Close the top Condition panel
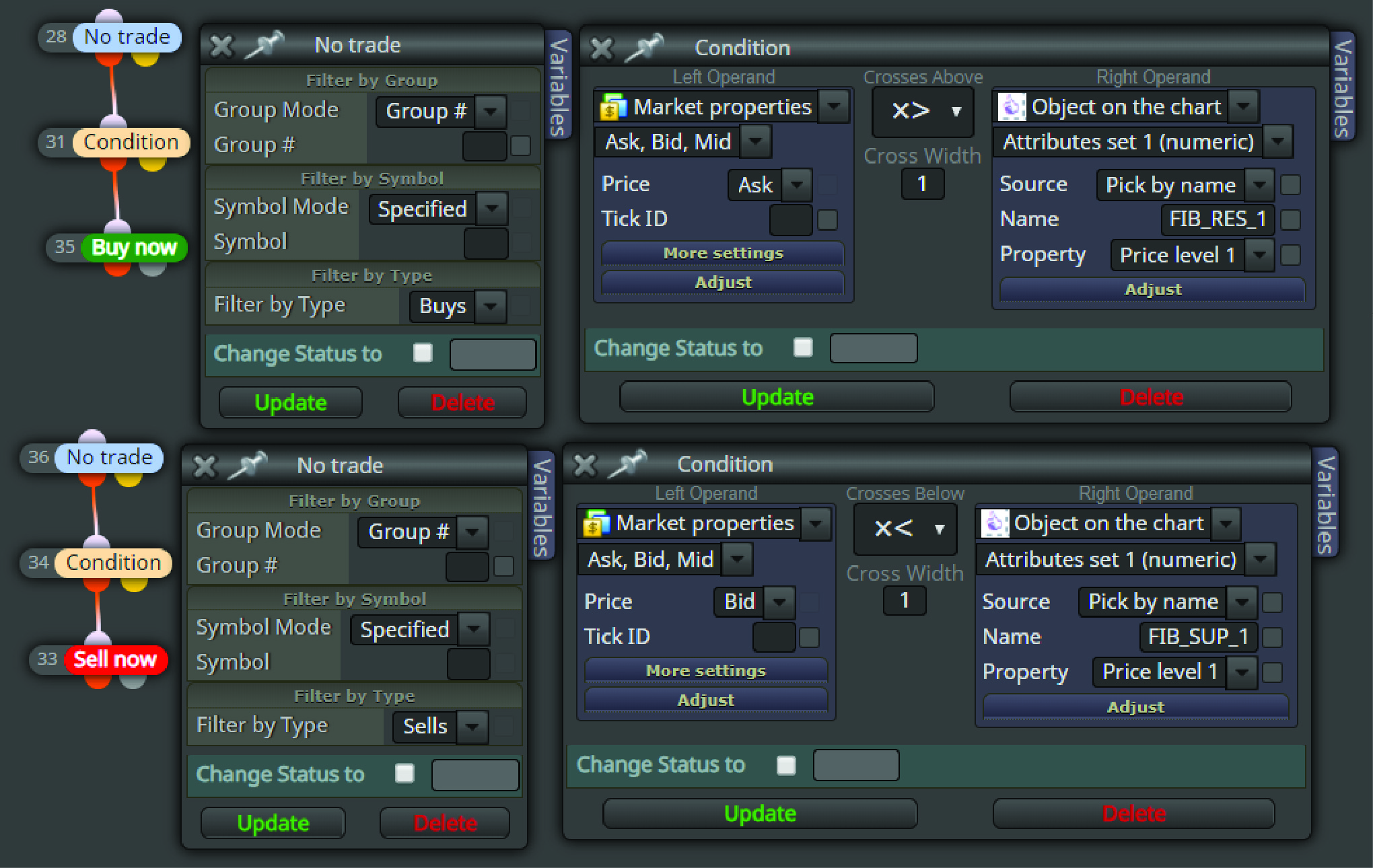Viewport: 1373px width, 868px height. point(602,49)
